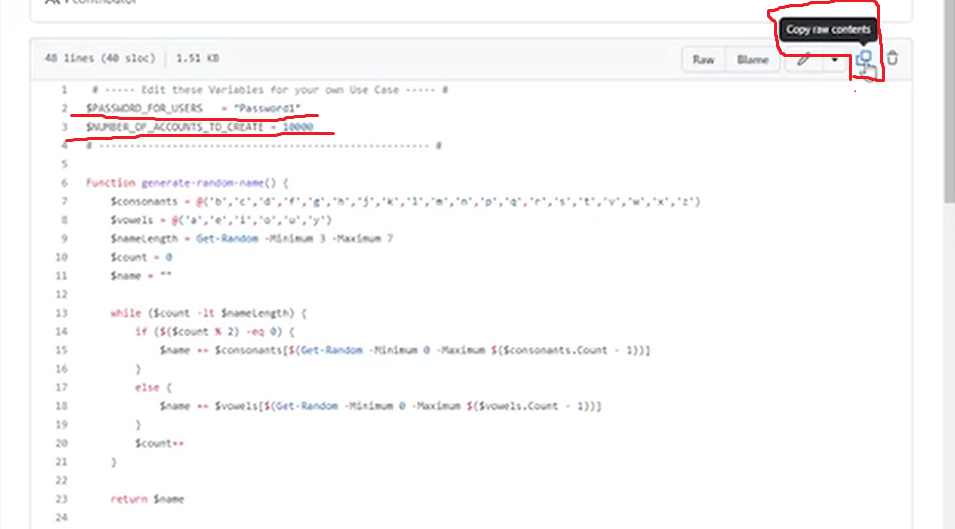Open the Blame view of the file
The image size is (955, 529).
pos(753,60)
